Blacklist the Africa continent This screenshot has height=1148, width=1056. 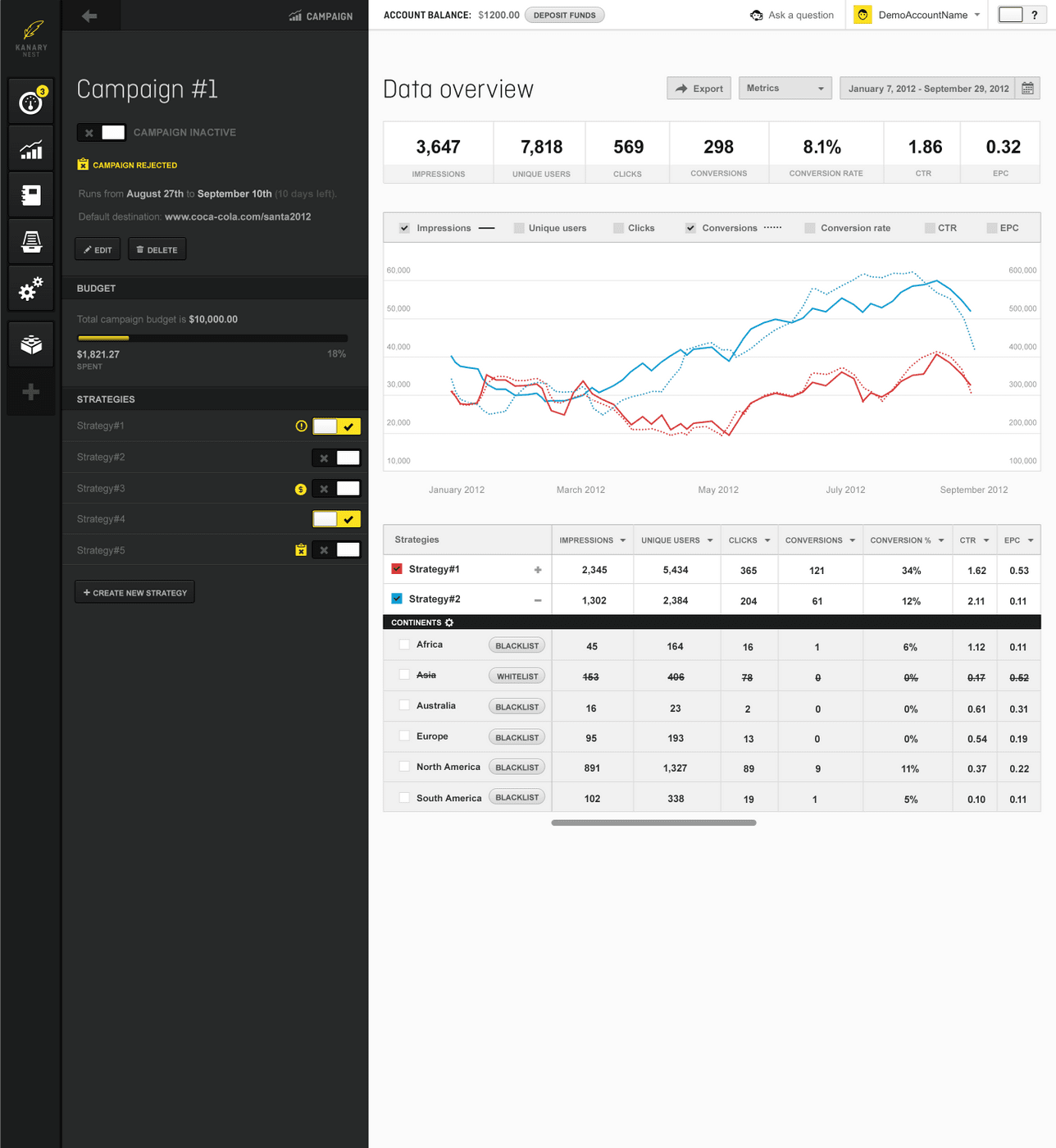(x=517, y=645)
